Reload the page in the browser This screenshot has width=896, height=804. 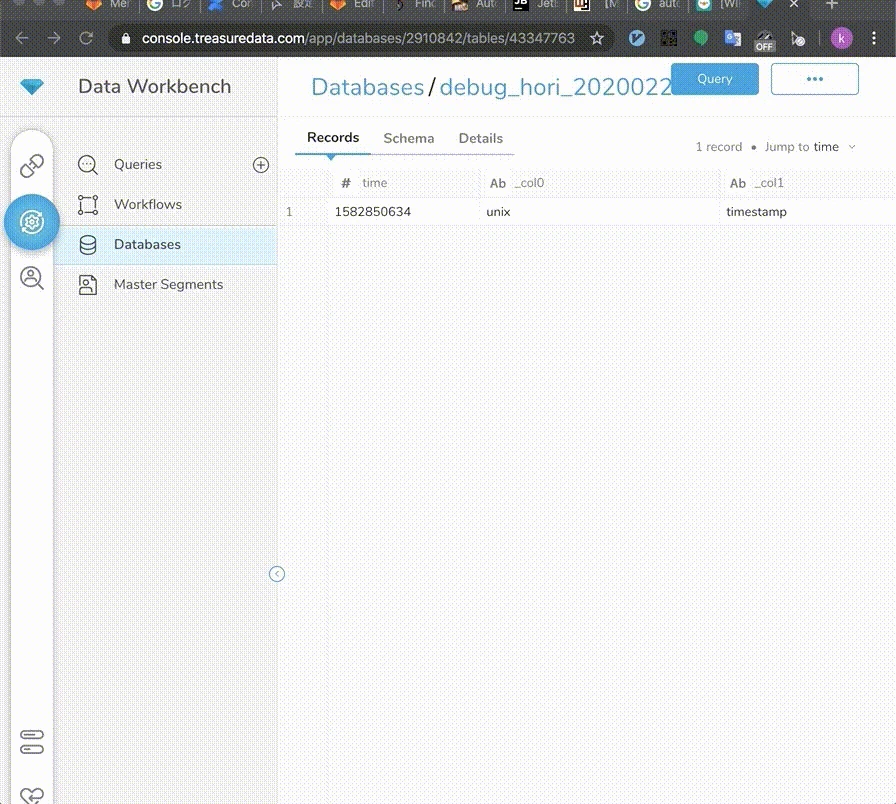(x=86, y=38)
